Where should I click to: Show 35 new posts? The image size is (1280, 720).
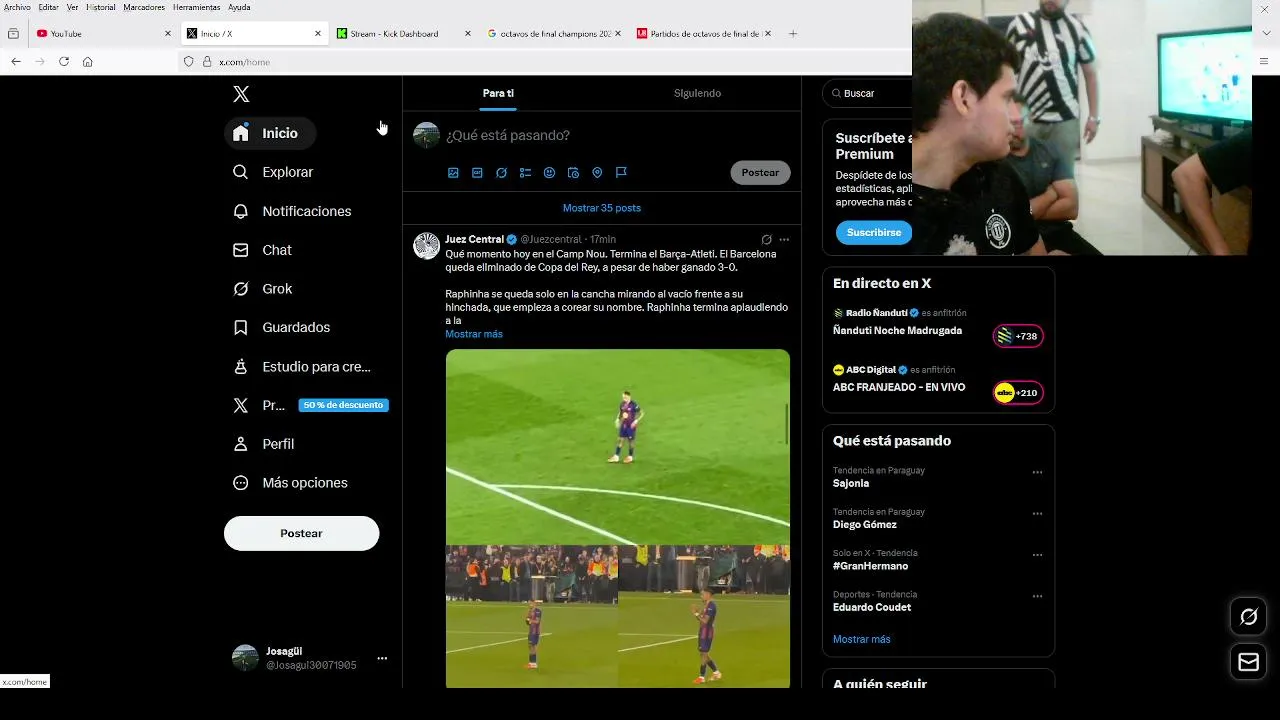click(x=601, y=208)
